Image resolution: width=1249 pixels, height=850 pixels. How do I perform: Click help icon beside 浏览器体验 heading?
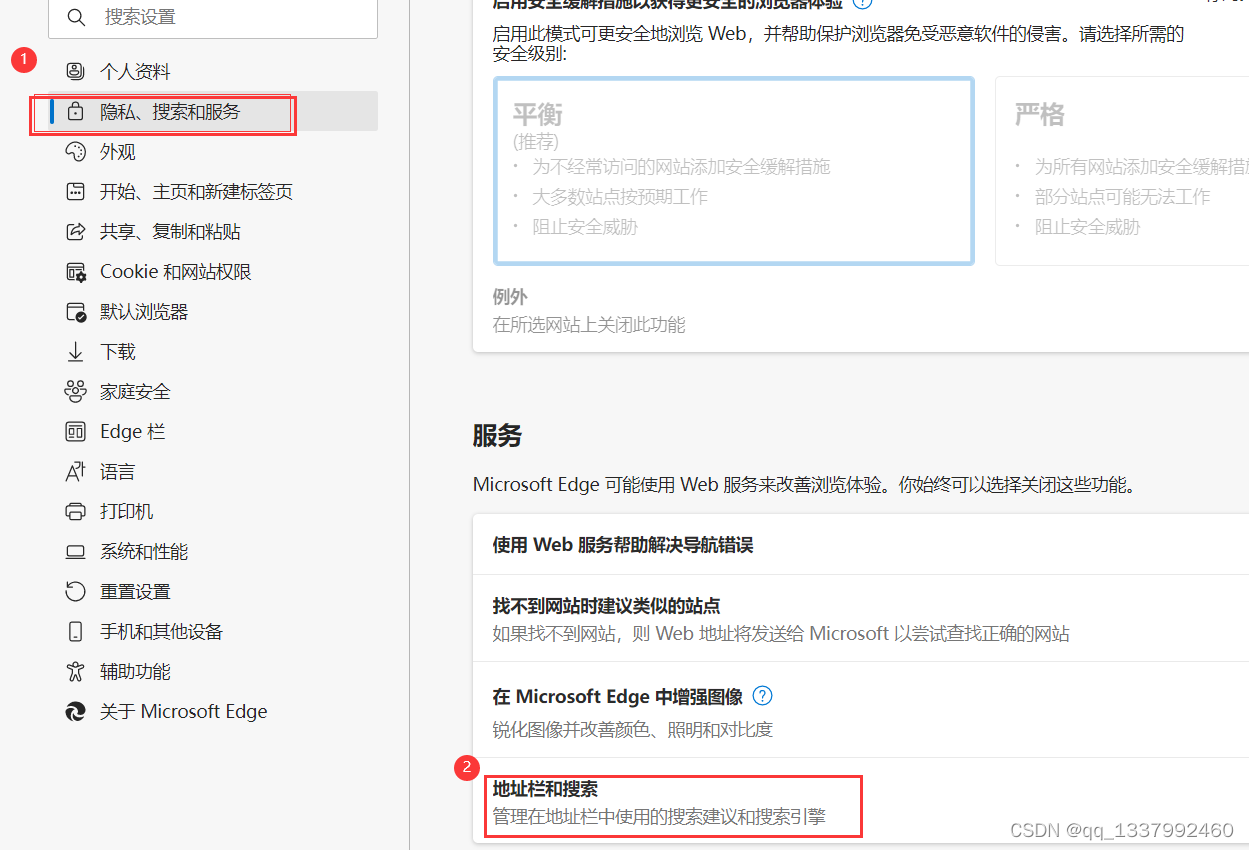[x=861, y=3]
